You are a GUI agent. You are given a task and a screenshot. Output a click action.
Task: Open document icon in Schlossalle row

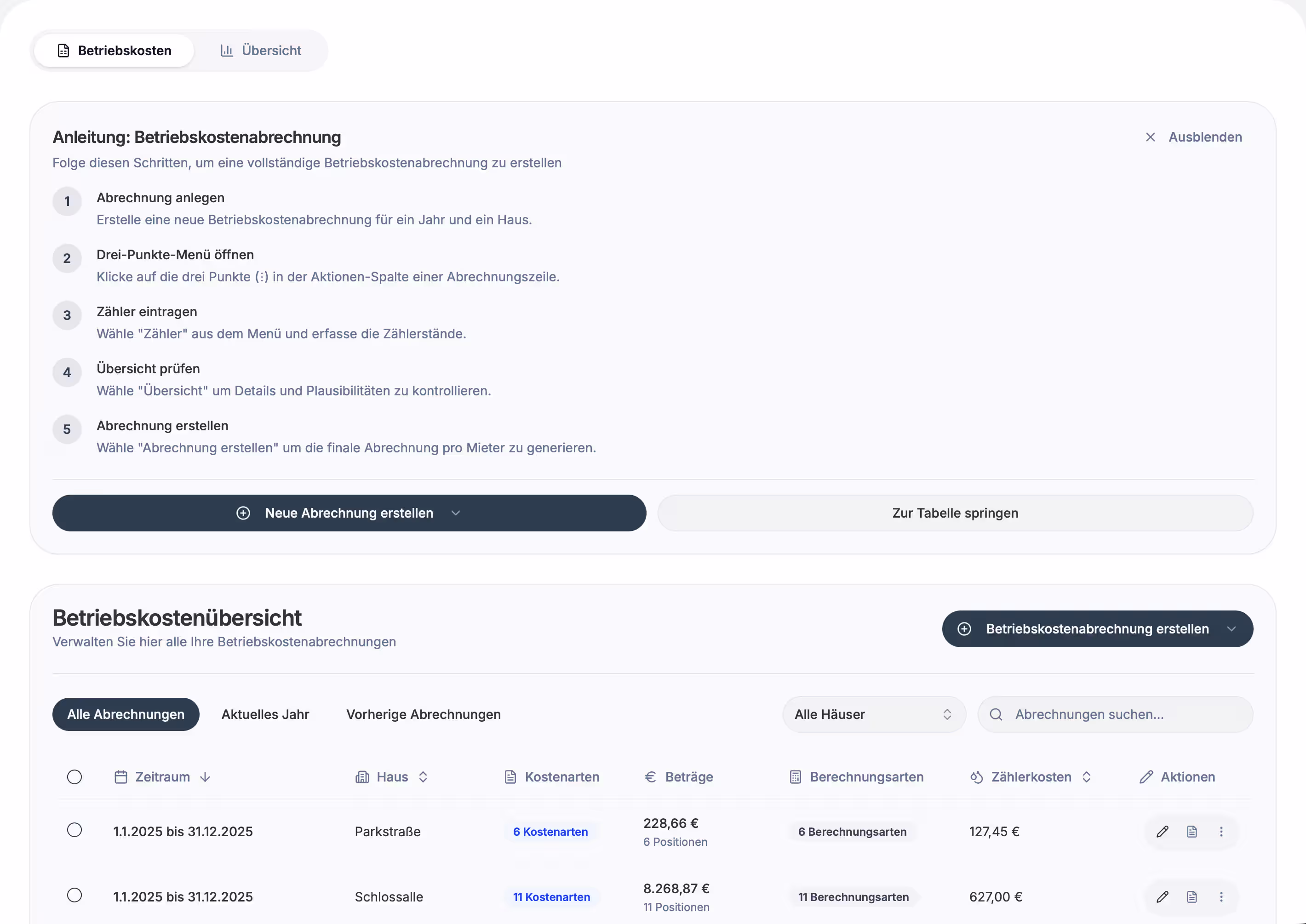tap(1191, 897)
